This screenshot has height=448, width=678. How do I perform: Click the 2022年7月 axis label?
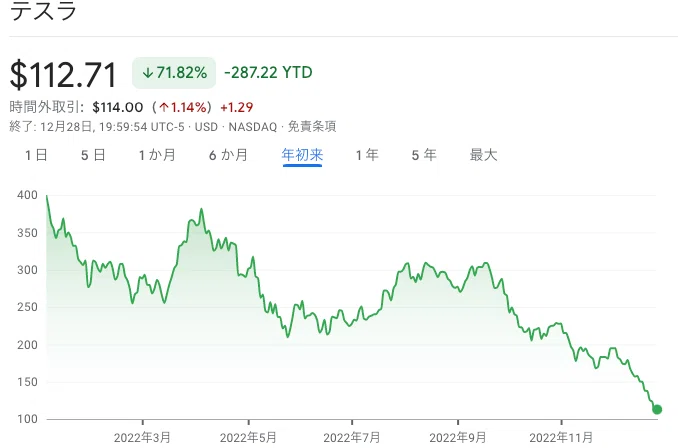click(352, 438)
